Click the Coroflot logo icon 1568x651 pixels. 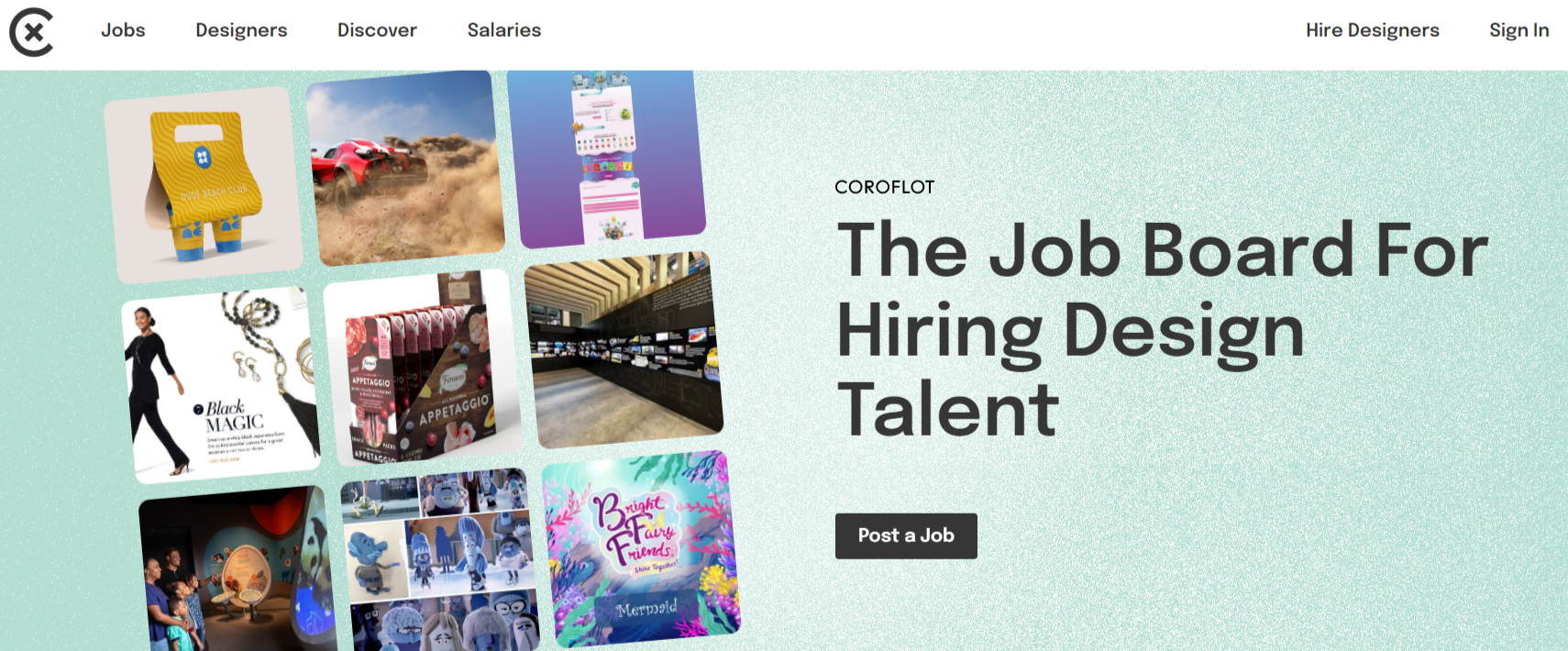[31, 32]
